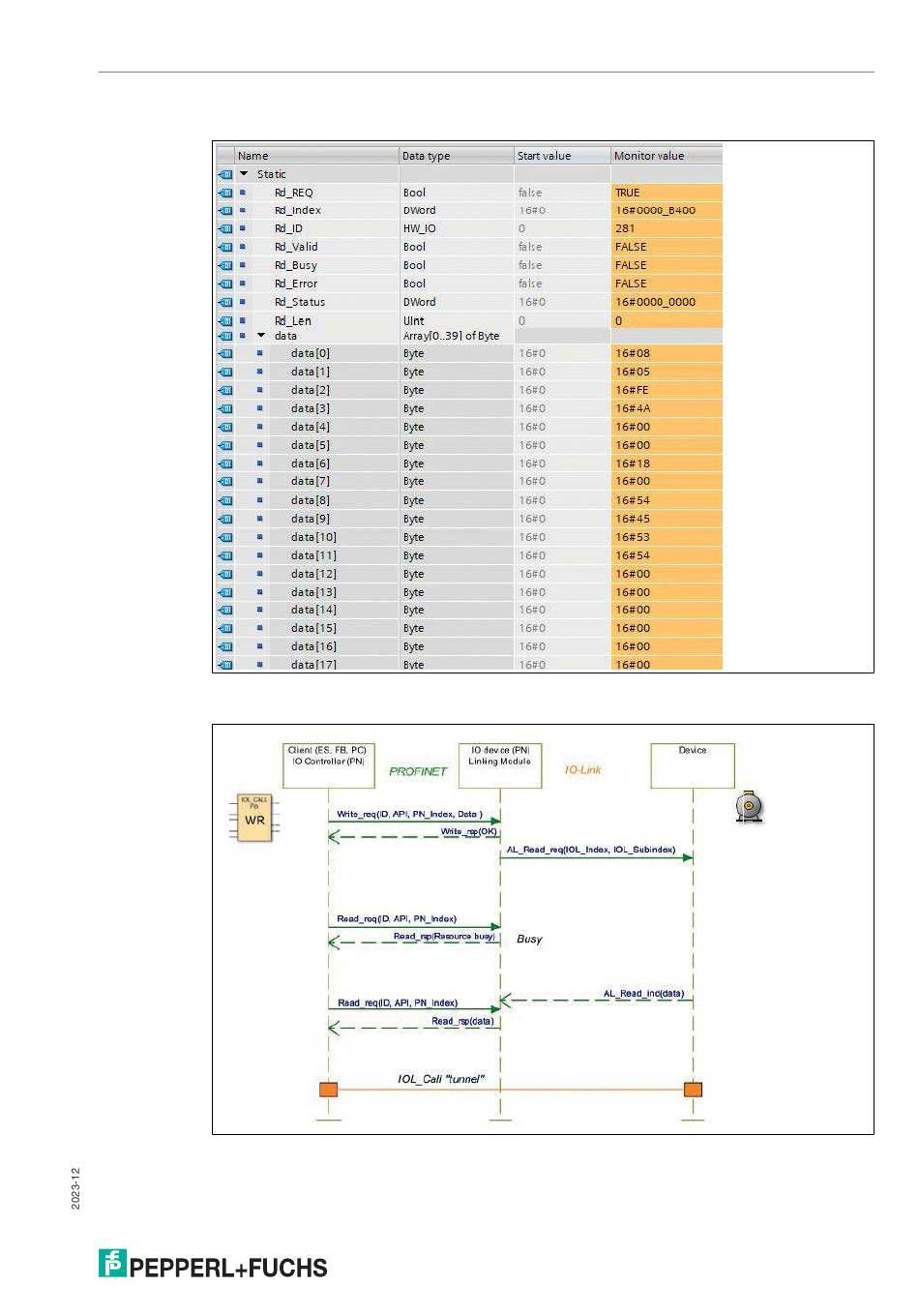
Task: Select the Rd_Status variable name
Action: point(299,302)
